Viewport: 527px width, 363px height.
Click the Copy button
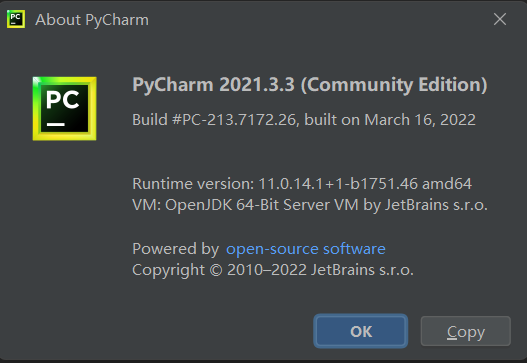coord(466,331)
